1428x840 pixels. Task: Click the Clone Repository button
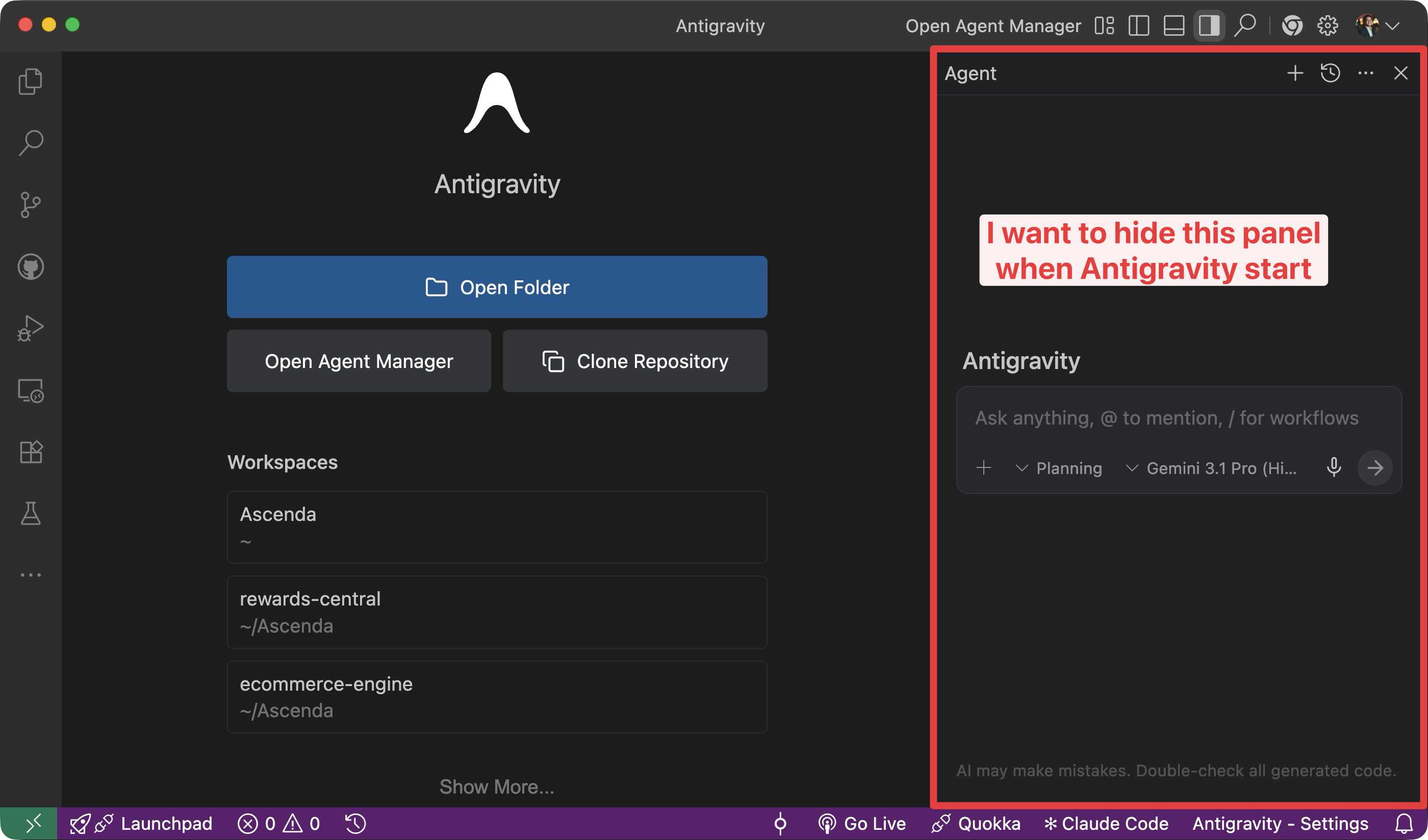click(634, 361)
